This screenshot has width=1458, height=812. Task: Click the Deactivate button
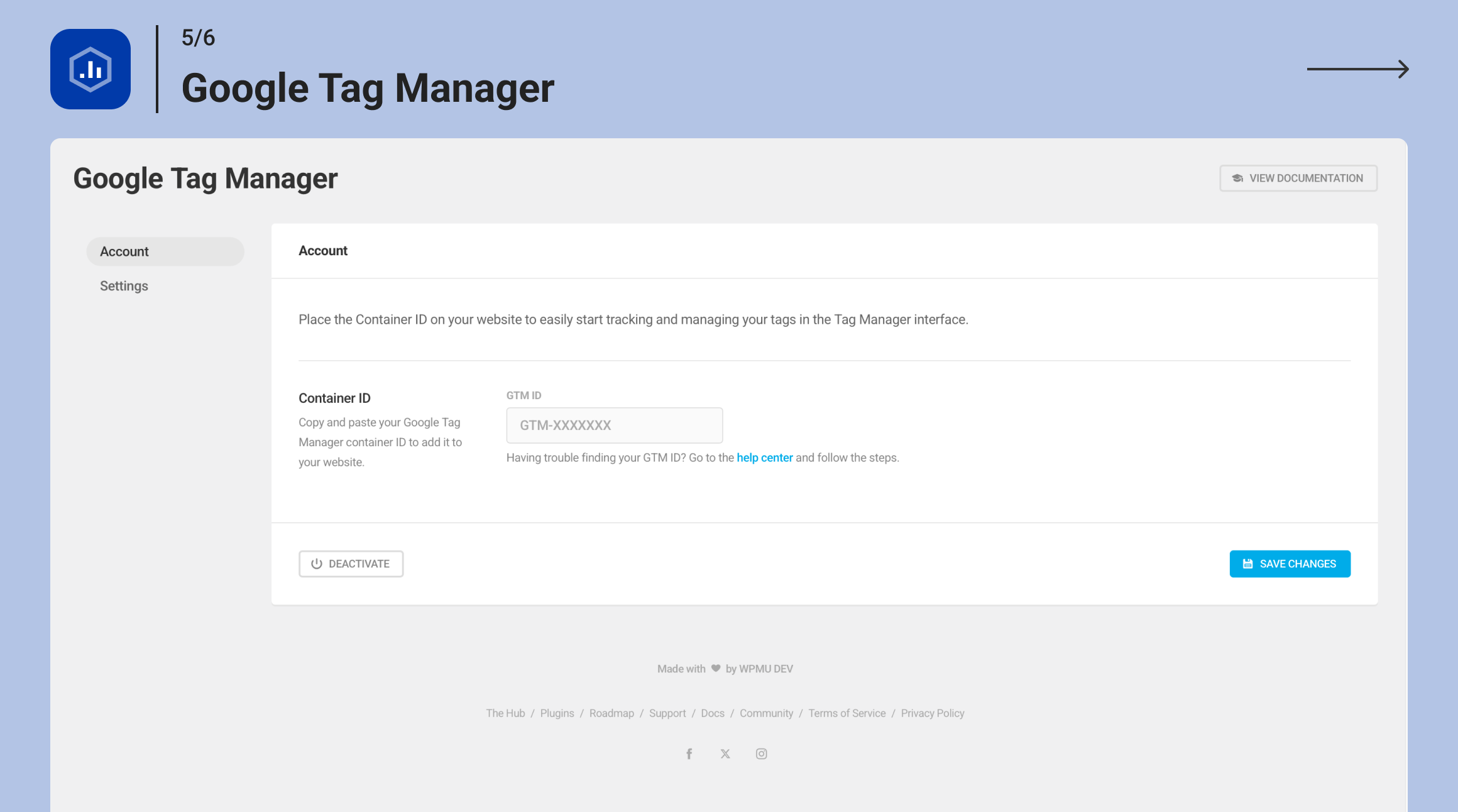click(351, 564)
